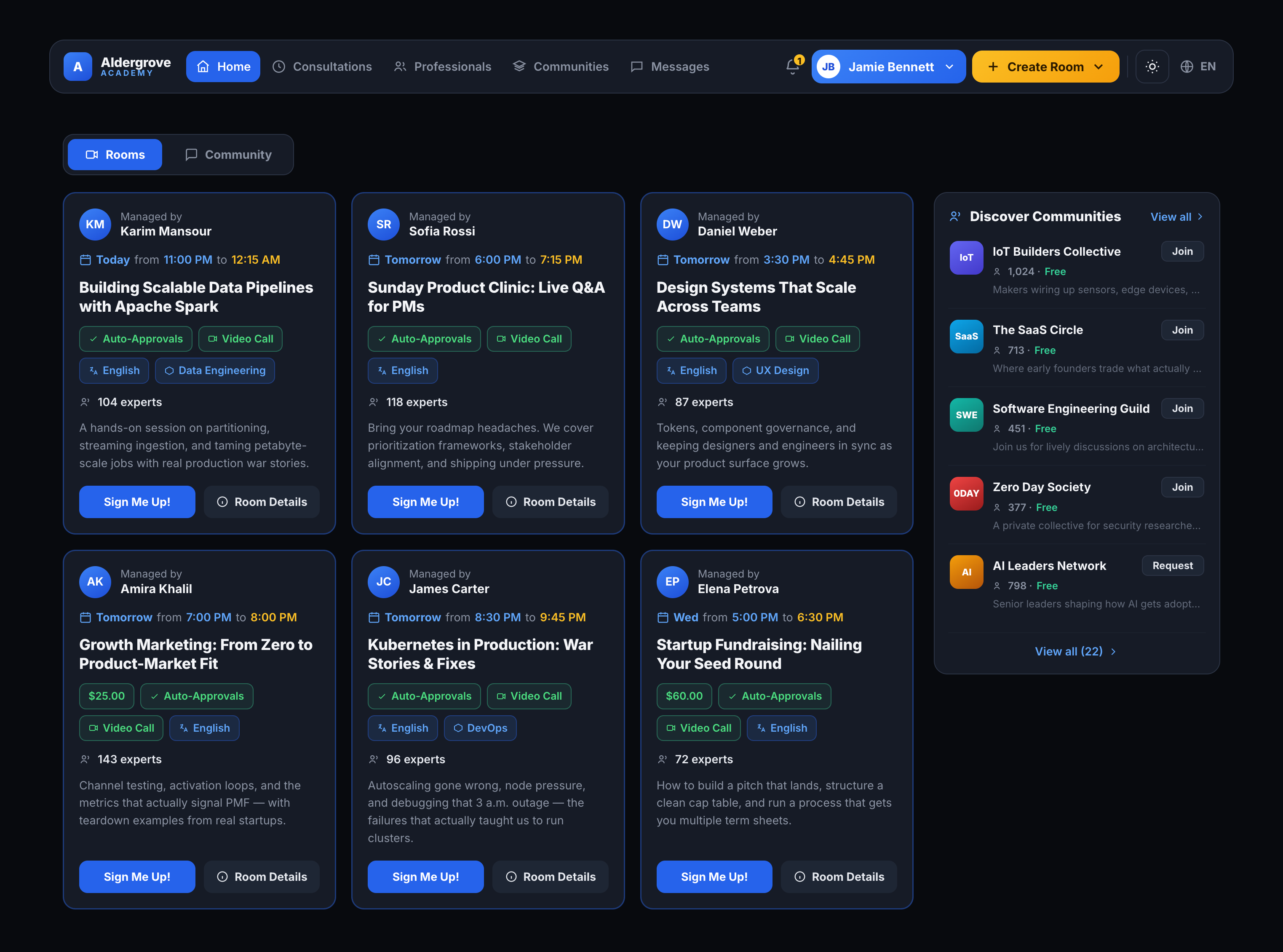Switch to the Rooms tab
The height and width of the screenshot is (952, 1283).
tap(115, 155)
